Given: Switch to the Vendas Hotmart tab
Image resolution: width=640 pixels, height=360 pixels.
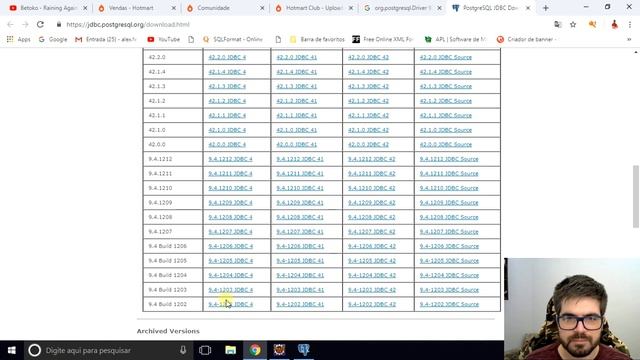Looking at the screenshot, I should tap(132, 8).
